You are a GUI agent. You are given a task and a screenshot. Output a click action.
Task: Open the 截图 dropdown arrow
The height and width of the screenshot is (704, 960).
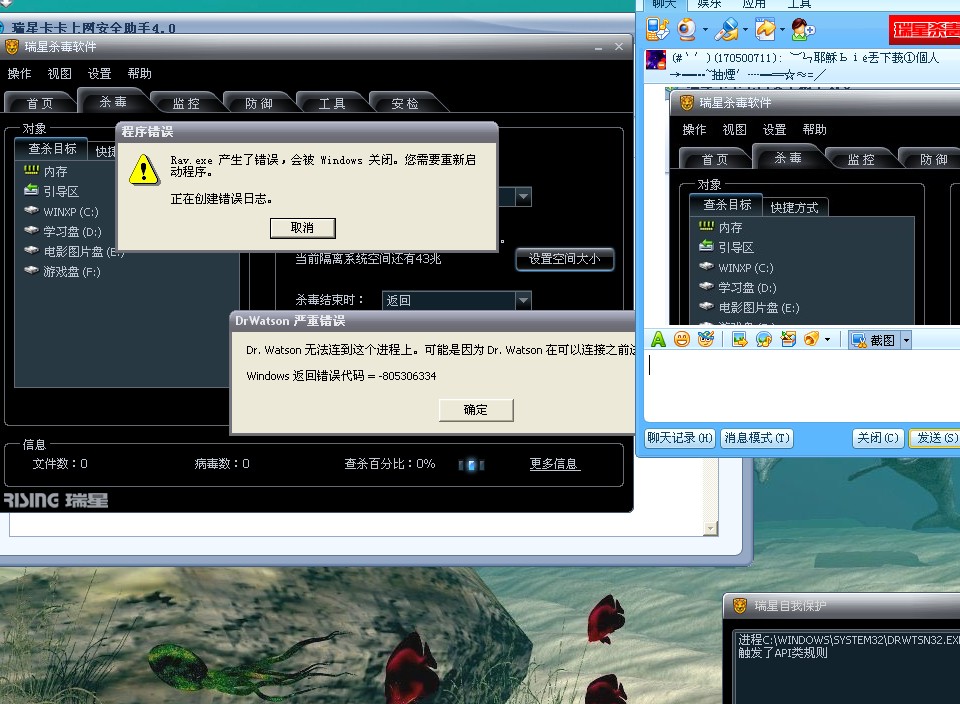pyautogui.click(x=906, y=340)
